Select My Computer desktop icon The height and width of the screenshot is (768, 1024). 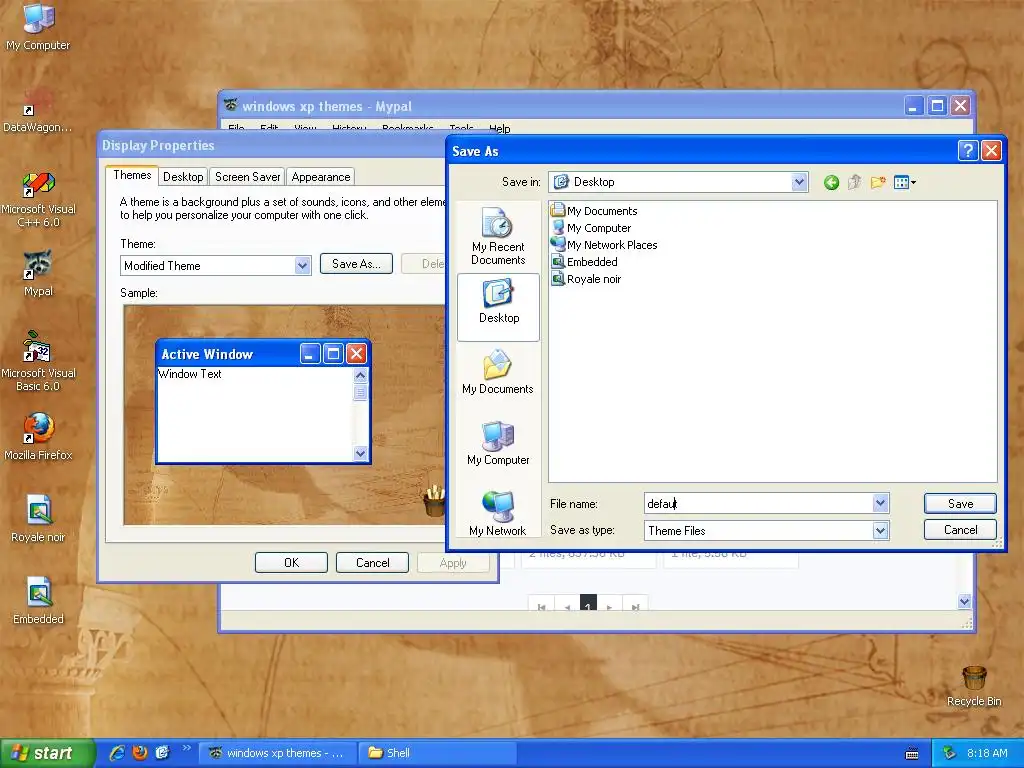(x=38, y=27)
